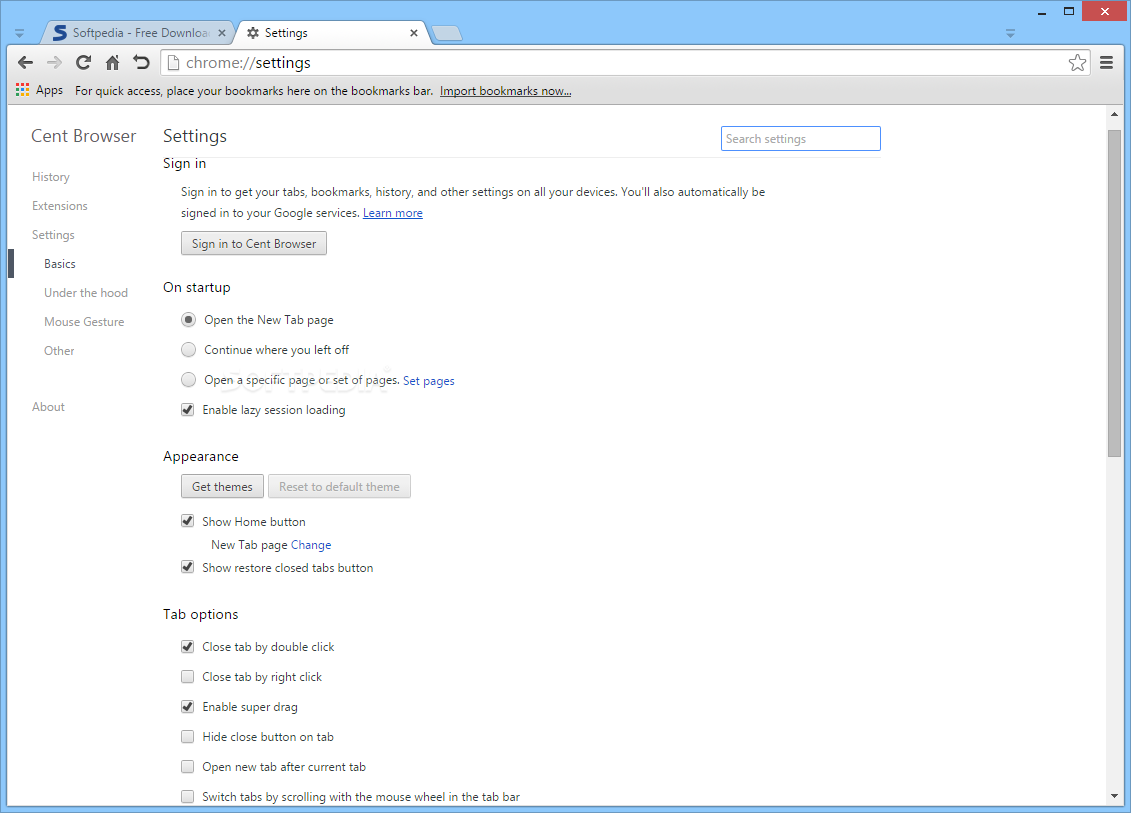Image resolution: width=1131 pixels, height=813 pixels.
Task: Select Open a specific page radio option
Action: [x=188, y=379]
